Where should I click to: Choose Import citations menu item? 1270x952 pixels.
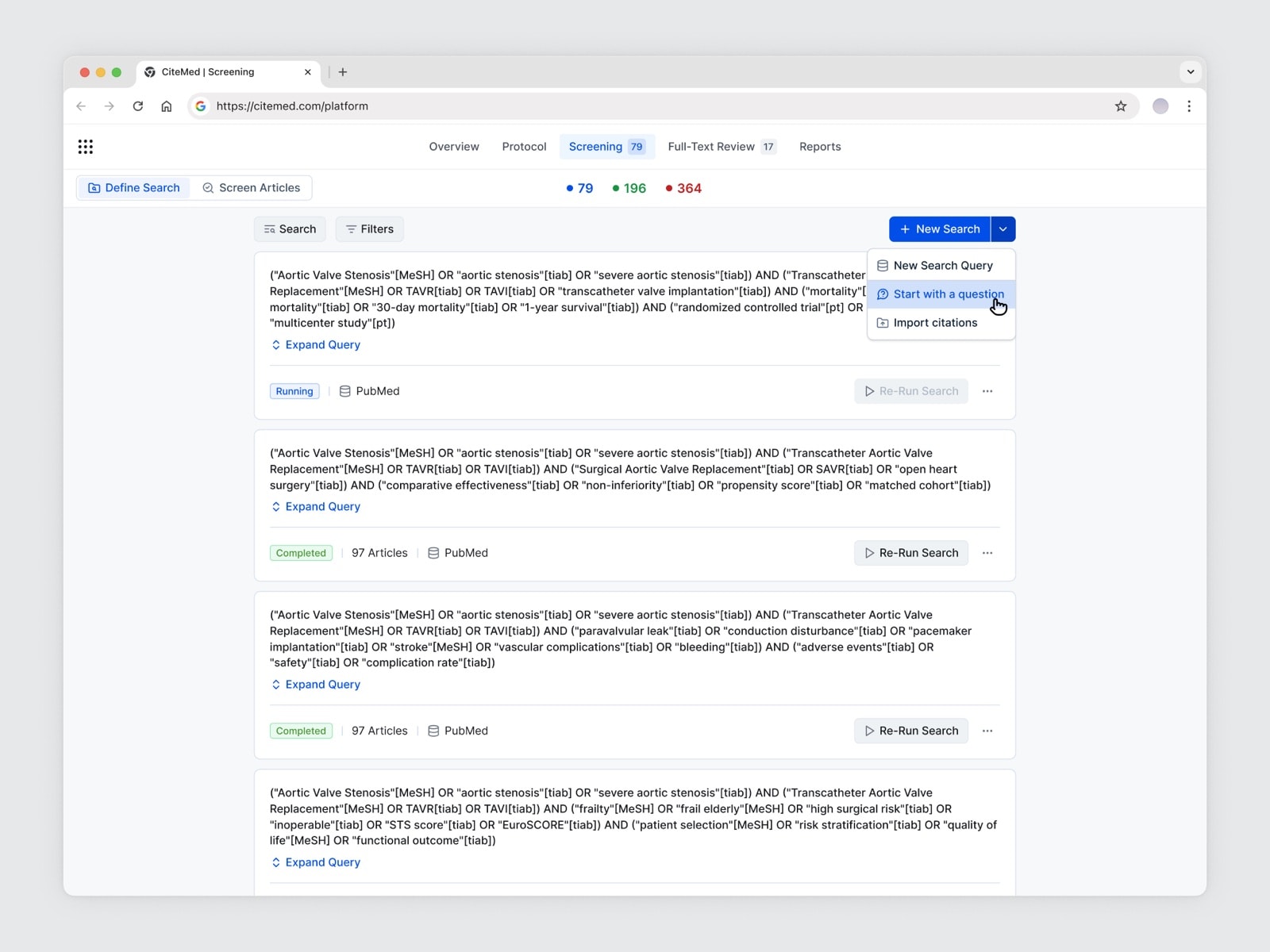coord(941,323)
